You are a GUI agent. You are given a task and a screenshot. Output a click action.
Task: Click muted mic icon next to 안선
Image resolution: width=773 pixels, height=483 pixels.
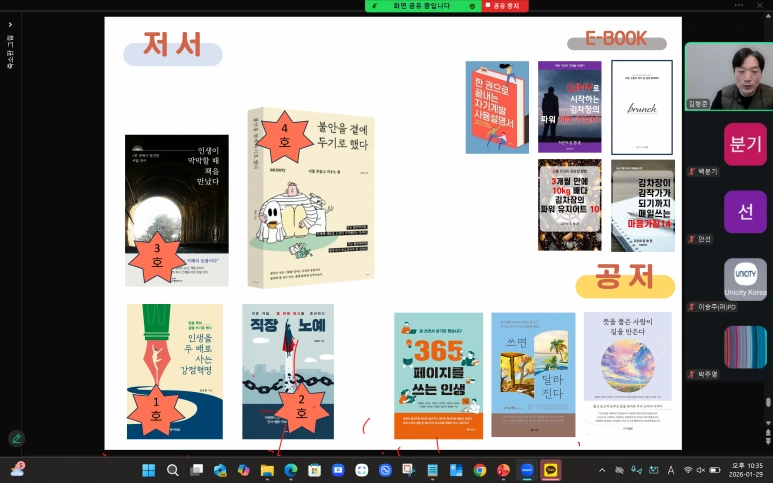coord(692,239)
